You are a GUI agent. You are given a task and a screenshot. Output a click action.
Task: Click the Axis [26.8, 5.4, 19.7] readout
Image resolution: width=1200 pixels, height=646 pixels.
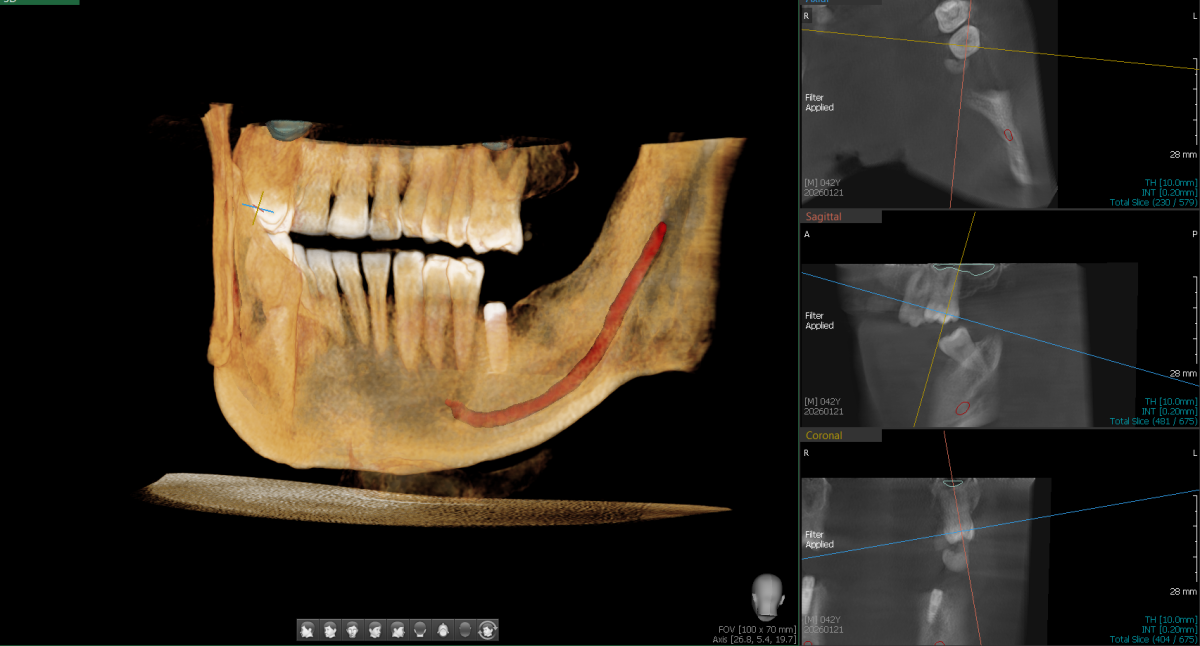pyautogui.click(x=754, y=639)
